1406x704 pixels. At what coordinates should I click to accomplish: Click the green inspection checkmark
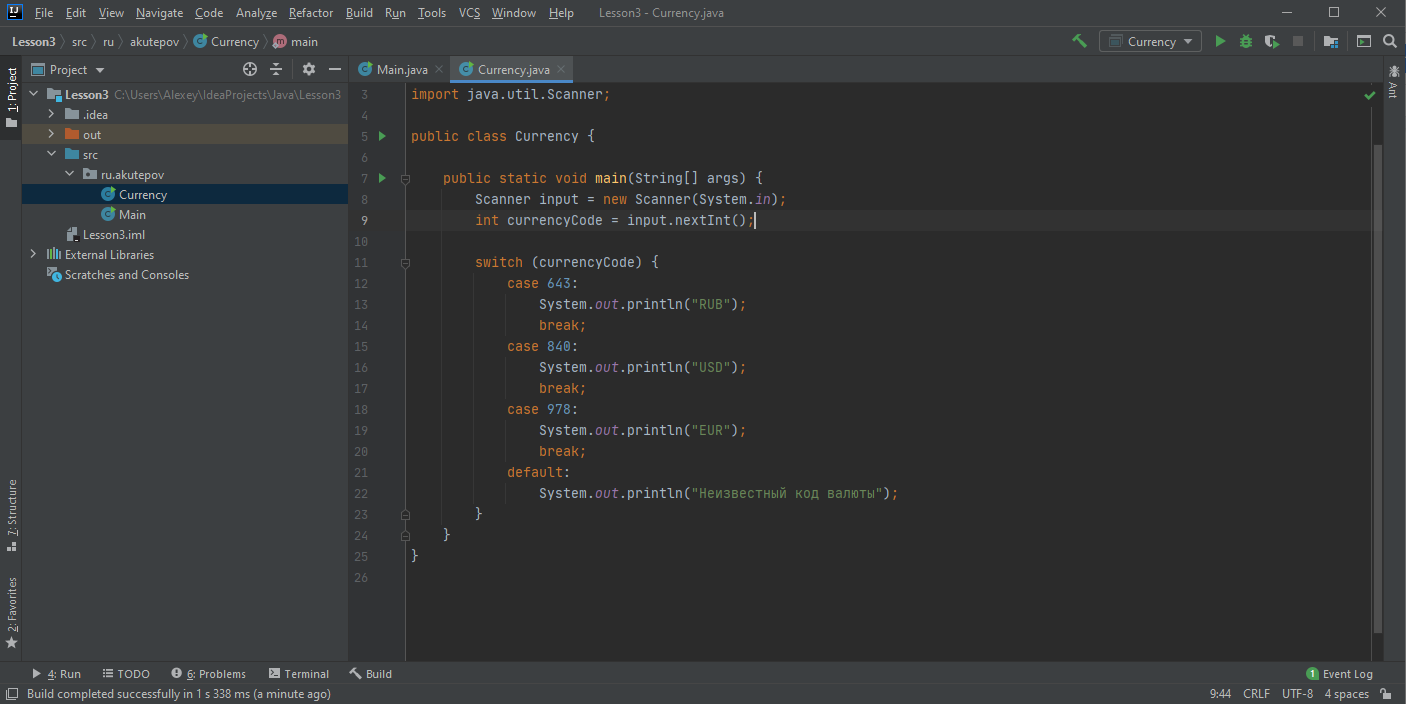[1370, 95]
